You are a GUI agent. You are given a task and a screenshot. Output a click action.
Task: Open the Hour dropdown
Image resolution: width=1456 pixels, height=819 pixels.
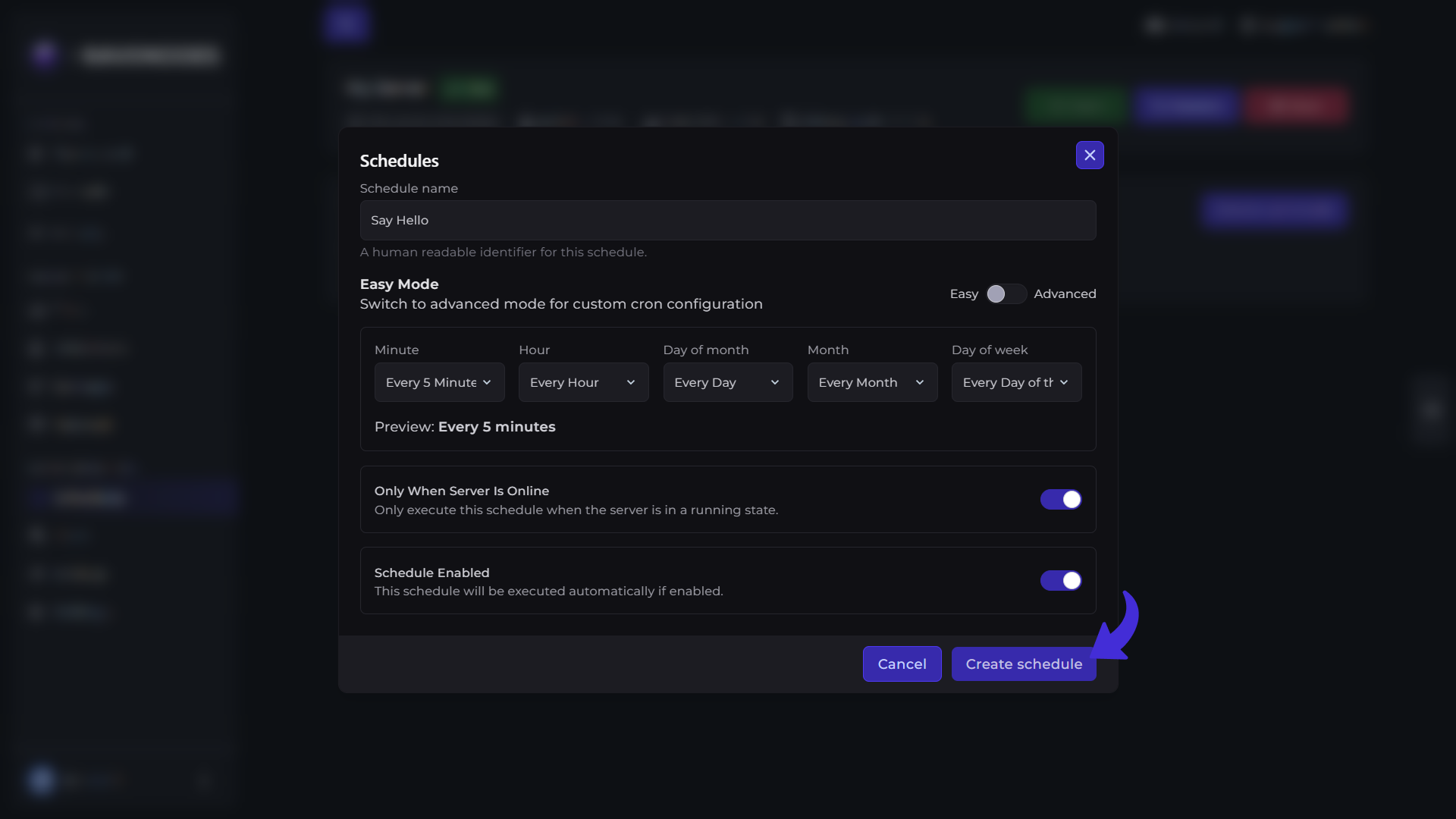coord(583,382)
